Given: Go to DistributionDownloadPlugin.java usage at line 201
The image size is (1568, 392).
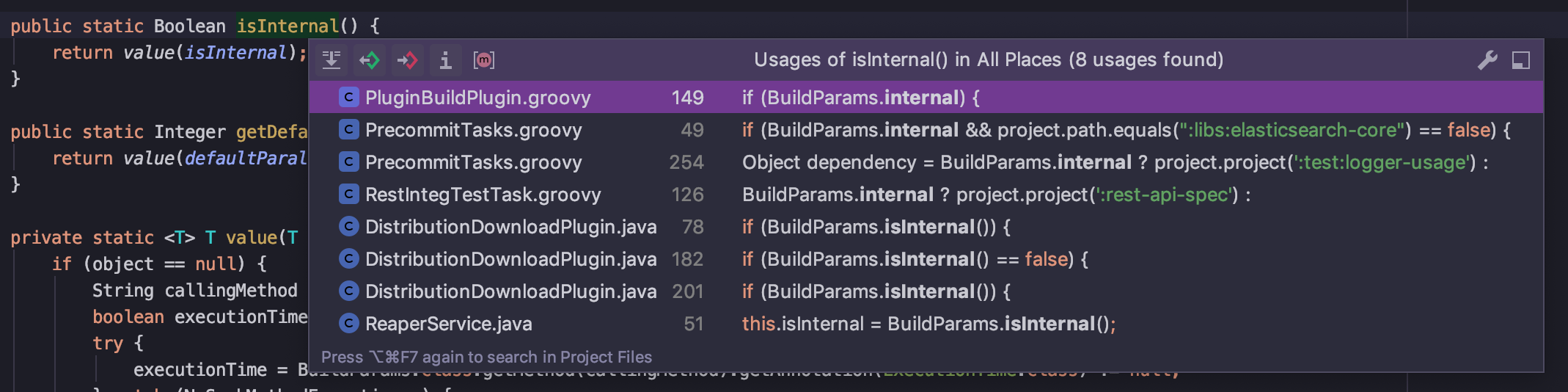Looking at the screenshot, I should [x=510, y=291].
